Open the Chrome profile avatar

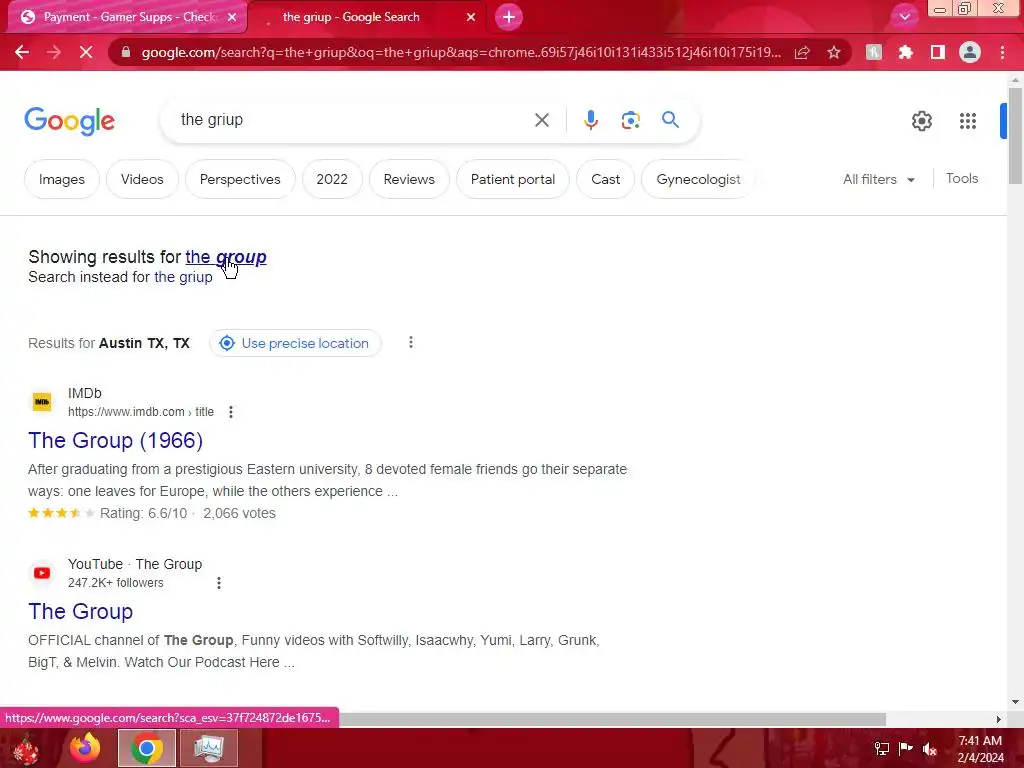tap(969, 52)
